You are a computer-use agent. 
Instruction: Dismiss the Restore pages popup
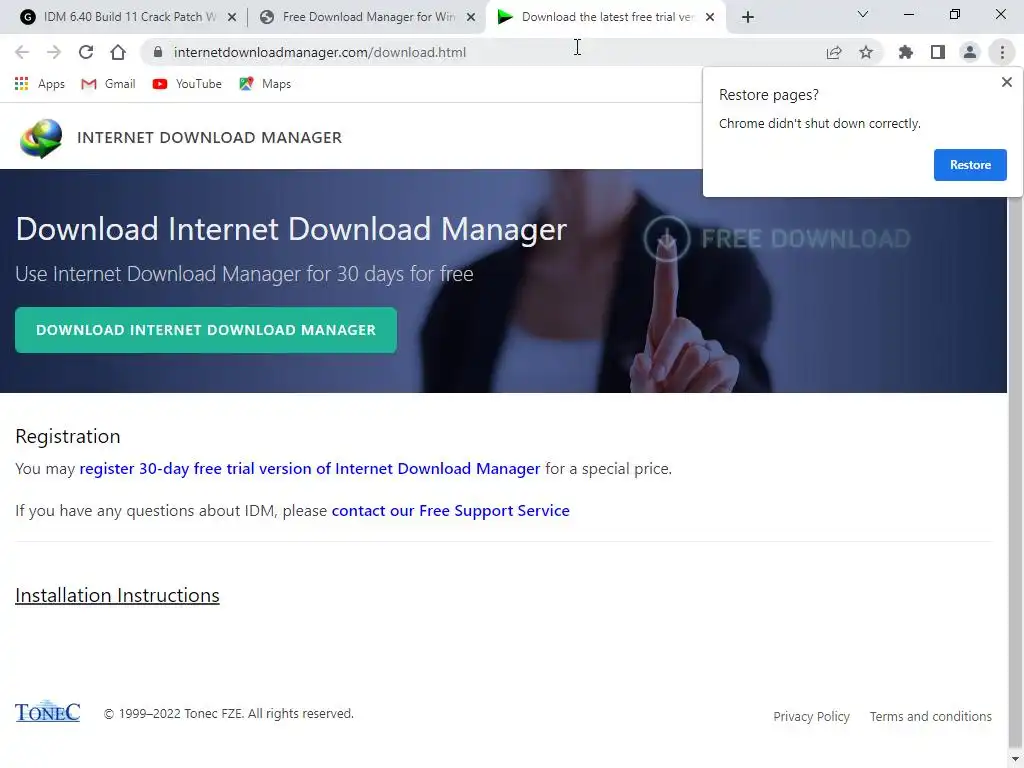click(x=1006, y=82)
